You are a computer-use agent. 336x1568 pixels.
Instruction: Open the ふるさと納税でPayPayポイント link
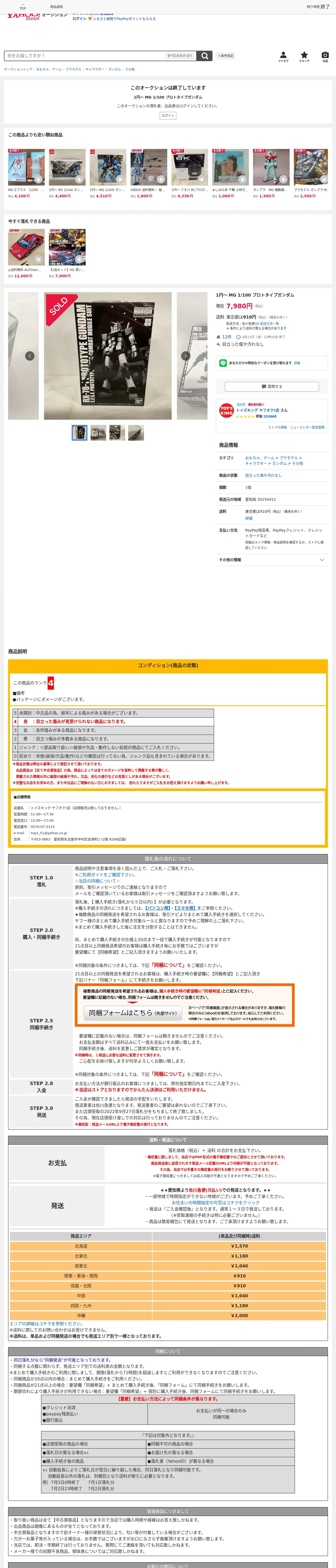(124, 19)
